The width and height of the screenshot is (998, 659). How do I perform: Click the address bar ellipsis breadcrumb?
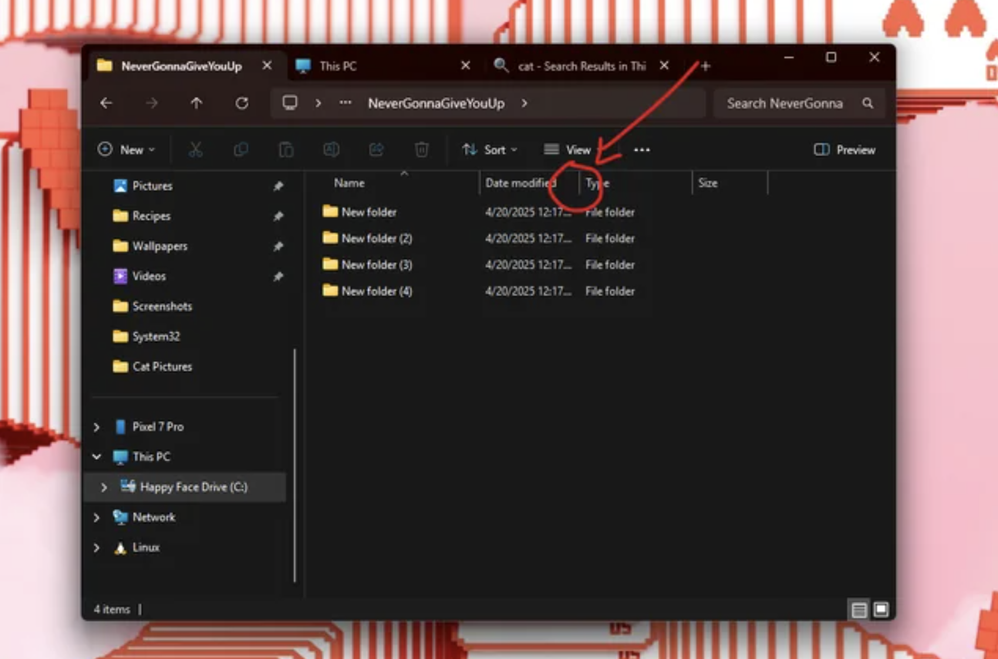[345, 103]
